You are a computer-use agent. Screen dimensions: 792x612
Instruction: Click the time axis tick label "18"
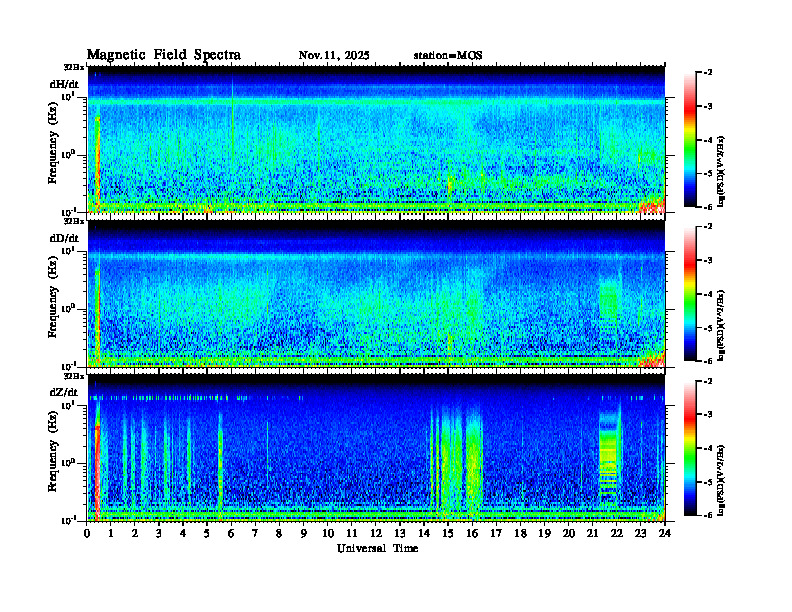[521, 533]
